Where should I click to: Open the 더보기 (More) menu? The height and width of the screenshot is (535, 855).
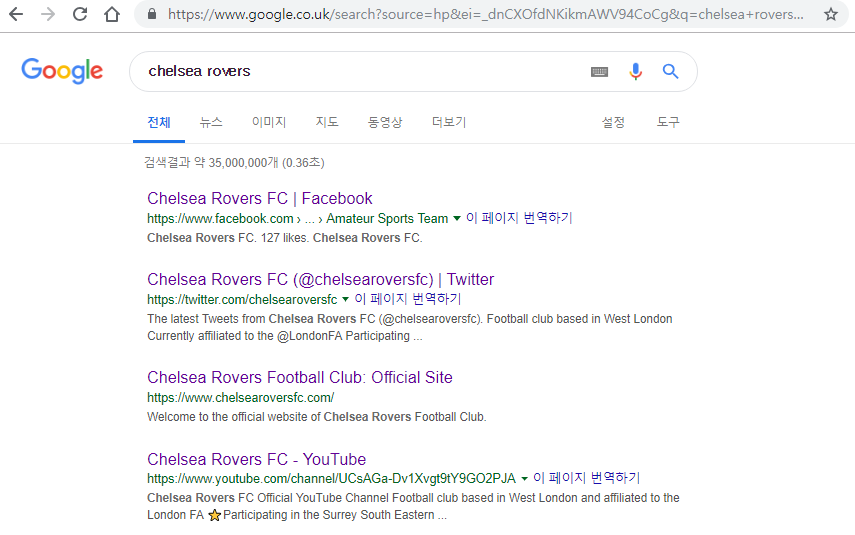click(x=449, y=122)
